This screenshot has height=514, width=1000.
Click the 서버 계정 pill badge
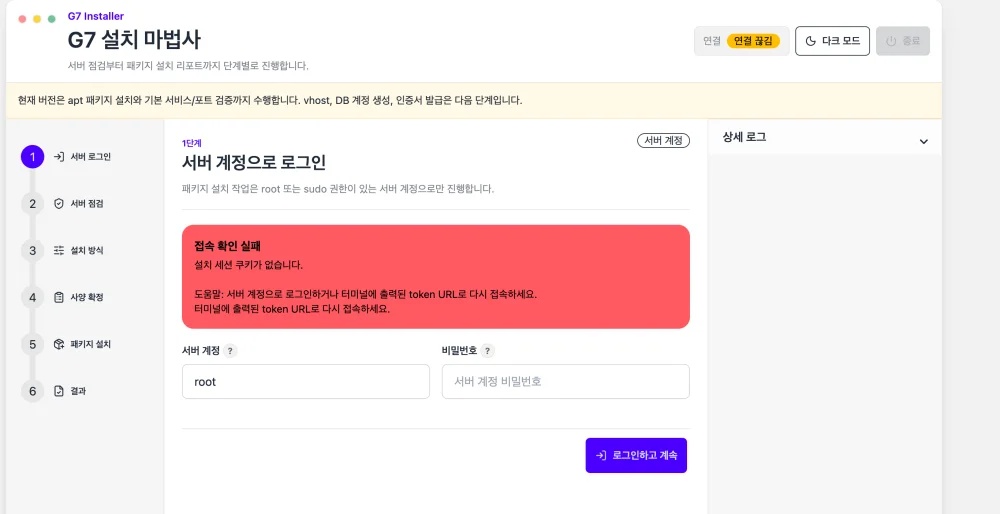pos(663,140)
